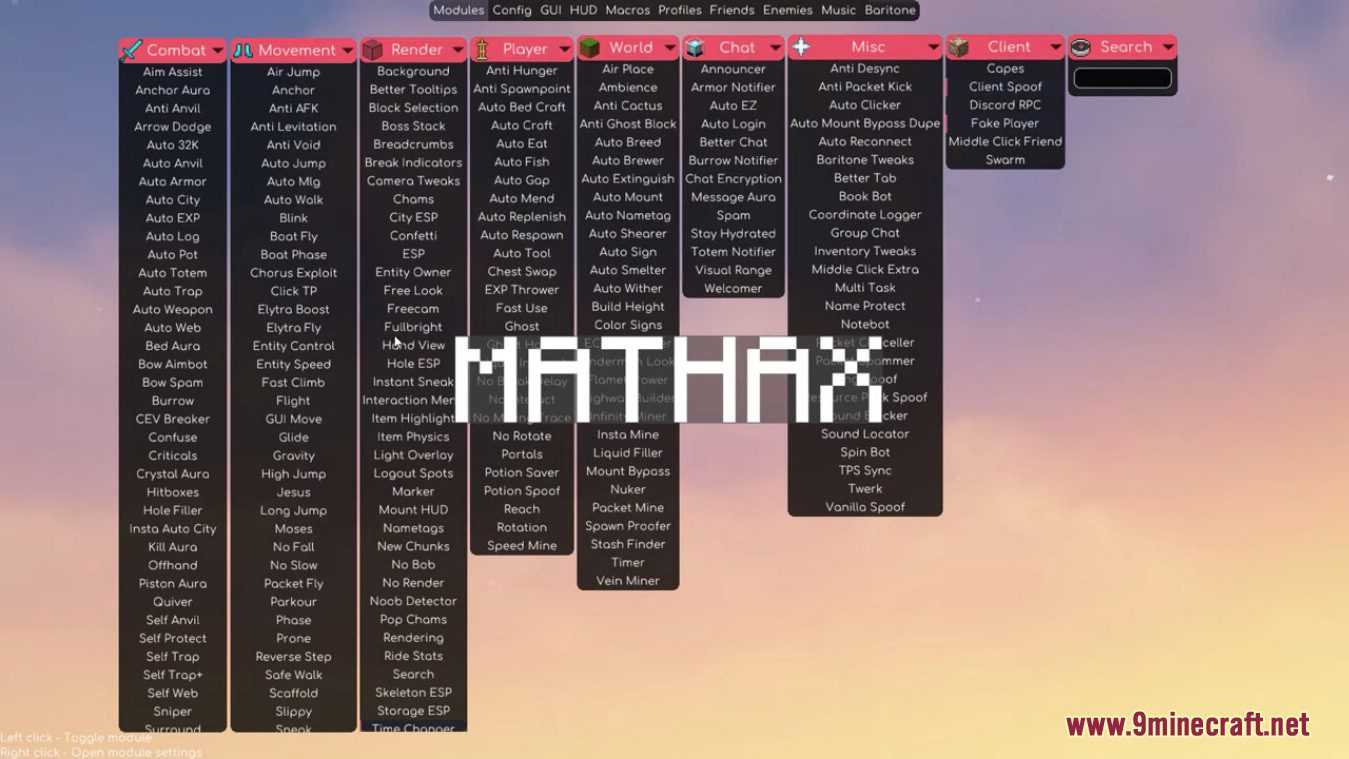Screen dimensions: 1349x759
Task: Click the armor stand icon on Player panel
Action: (x=482, y=49)
